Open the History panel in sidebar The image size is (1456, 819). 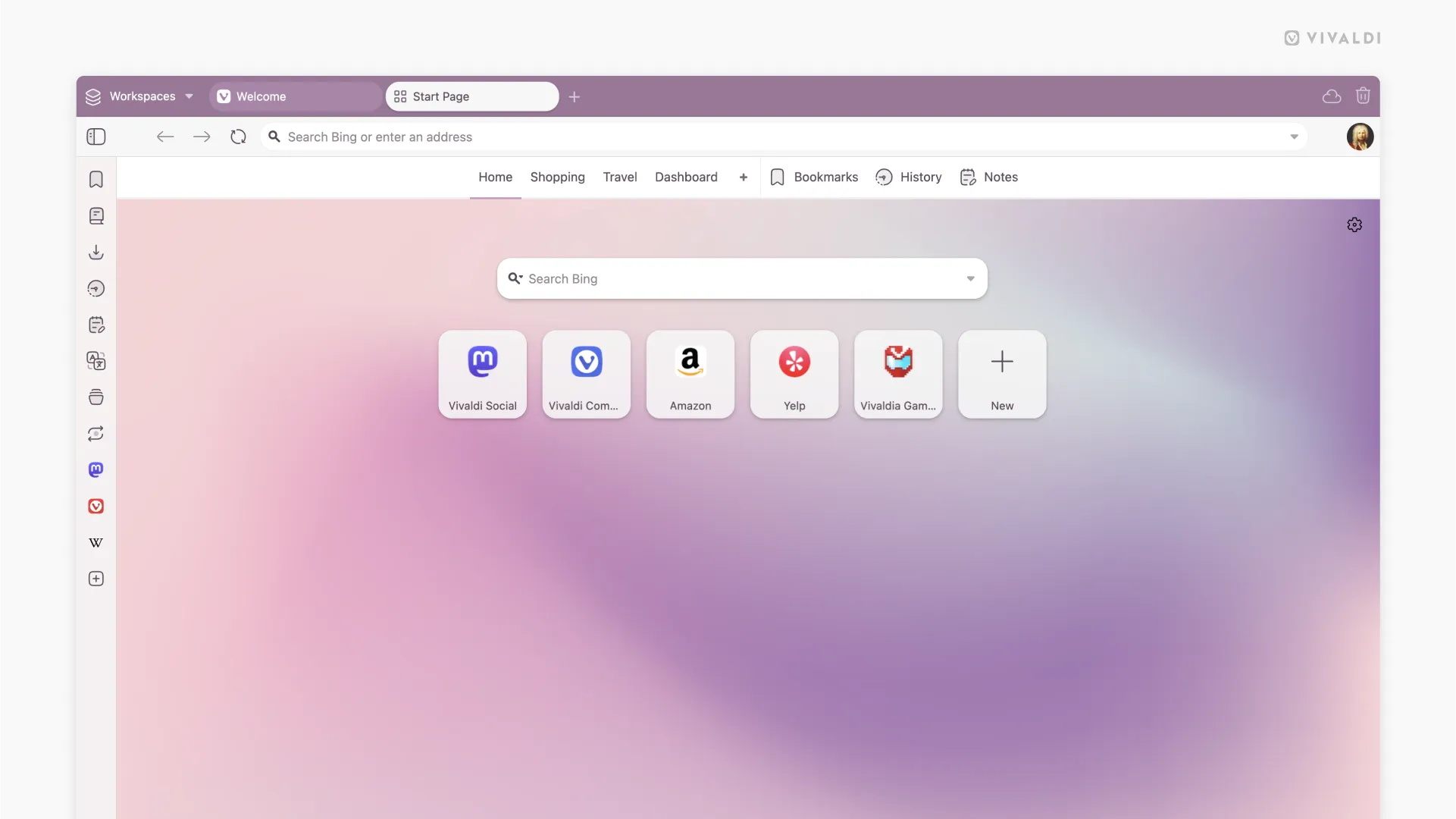(96, 288)
